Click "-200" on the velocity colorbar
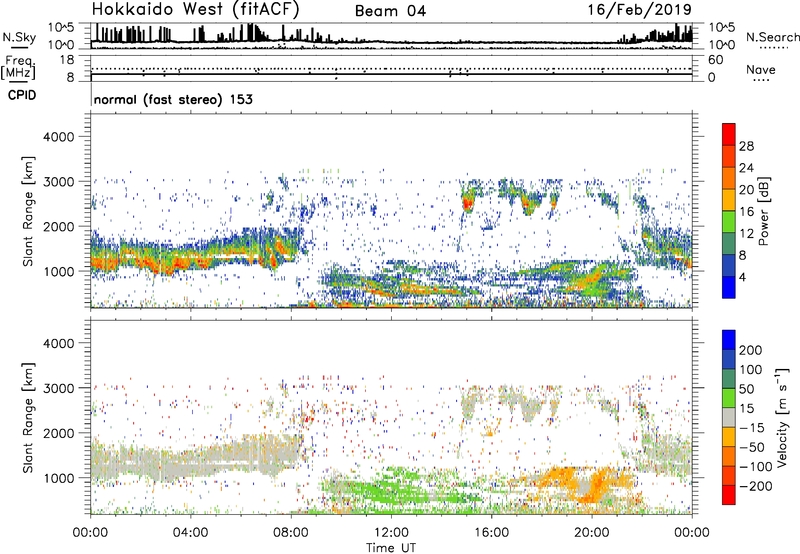 (756, 486)
